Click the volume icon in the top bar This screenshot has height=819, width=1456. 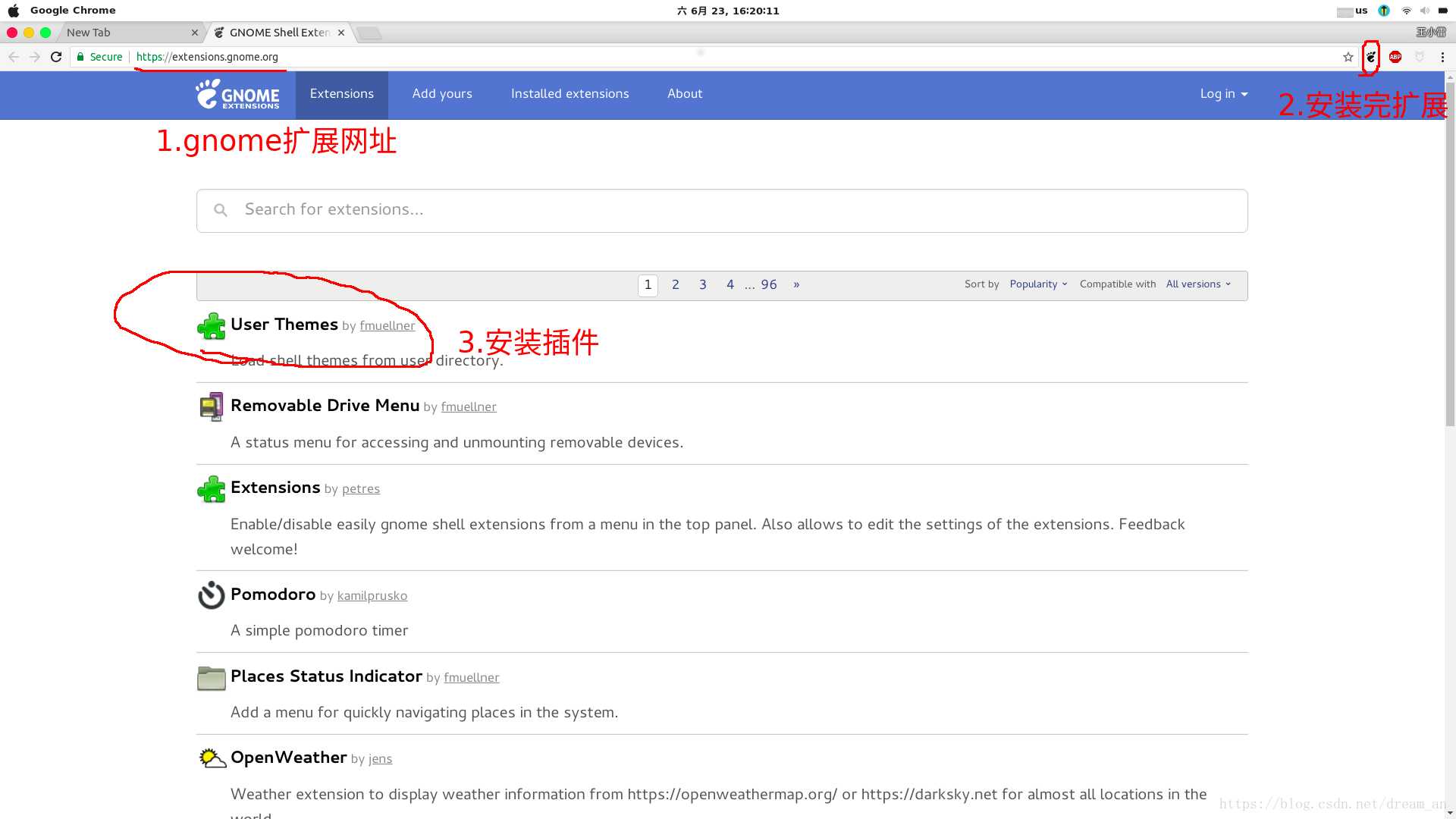coord(1424,11)
